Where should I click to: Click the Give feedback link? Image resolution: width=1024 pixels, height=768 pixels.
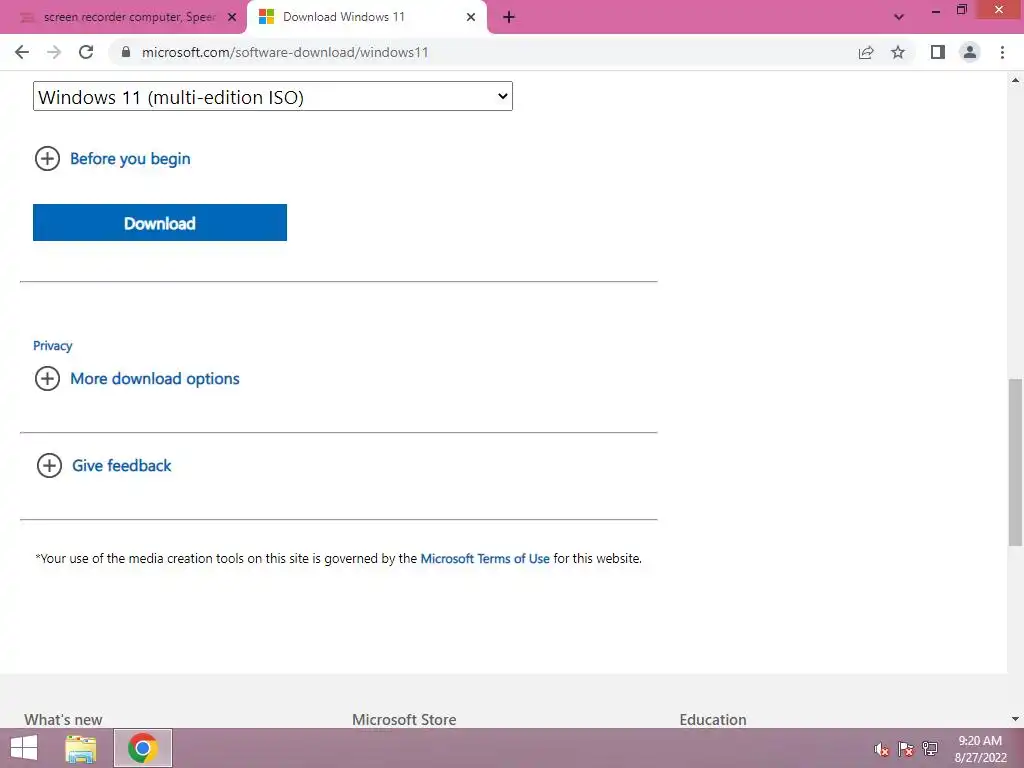[x=121, y=466]
